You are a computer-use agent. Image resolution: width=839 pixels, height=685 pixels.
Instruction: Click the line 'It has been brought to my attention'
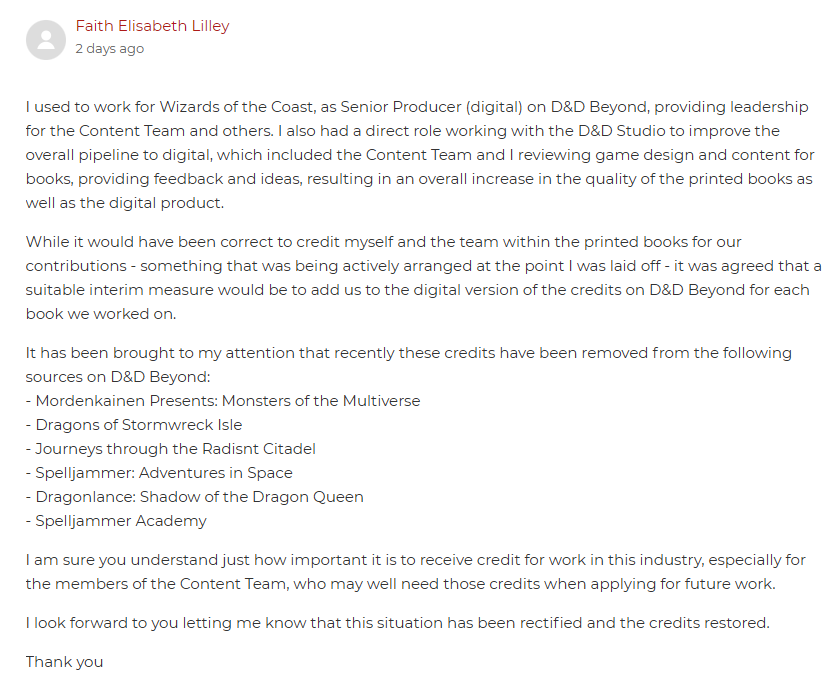[x=409, y=353]
